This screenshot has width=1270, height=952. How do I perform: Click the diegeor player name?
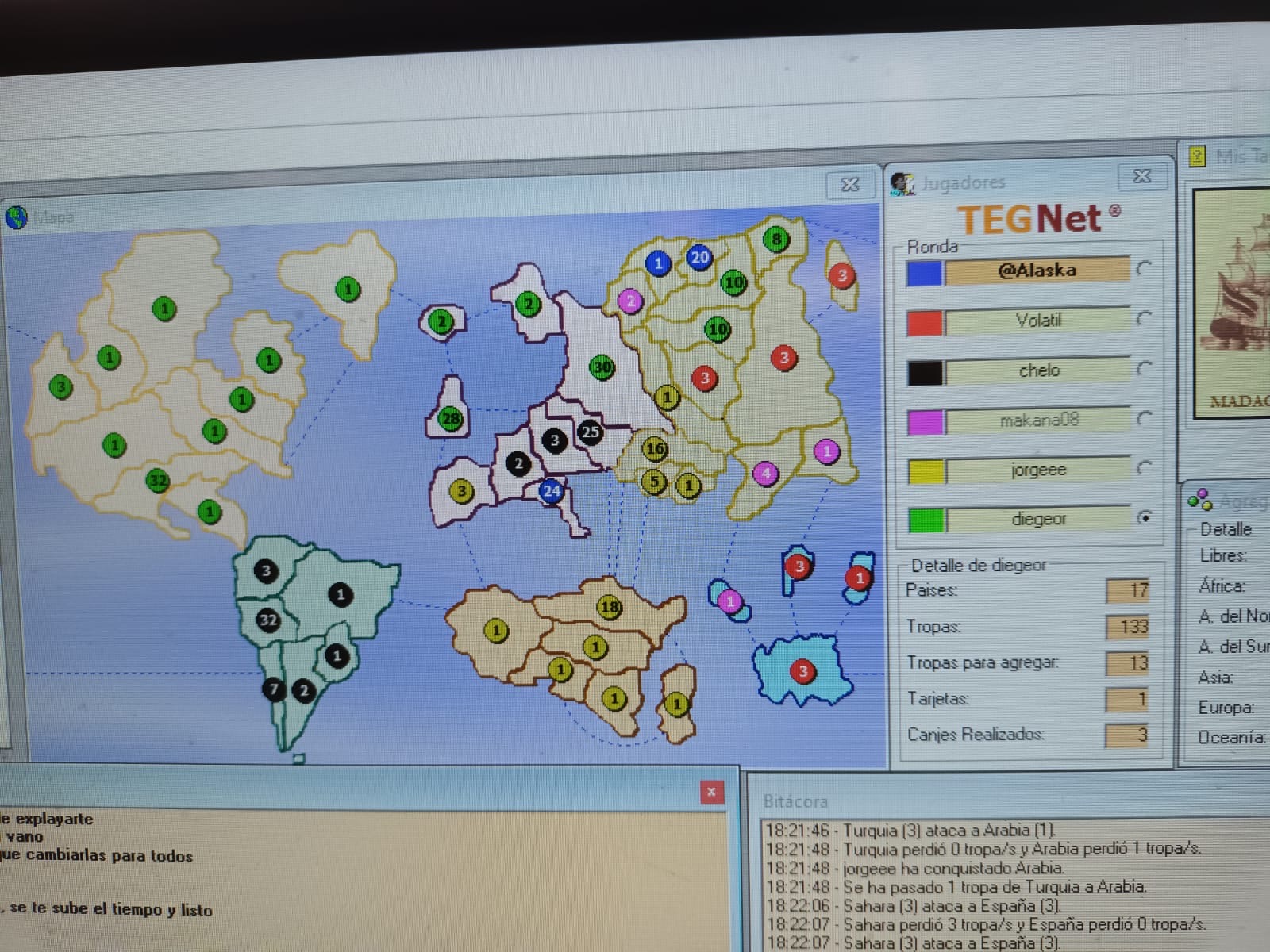pos(1038,520)
